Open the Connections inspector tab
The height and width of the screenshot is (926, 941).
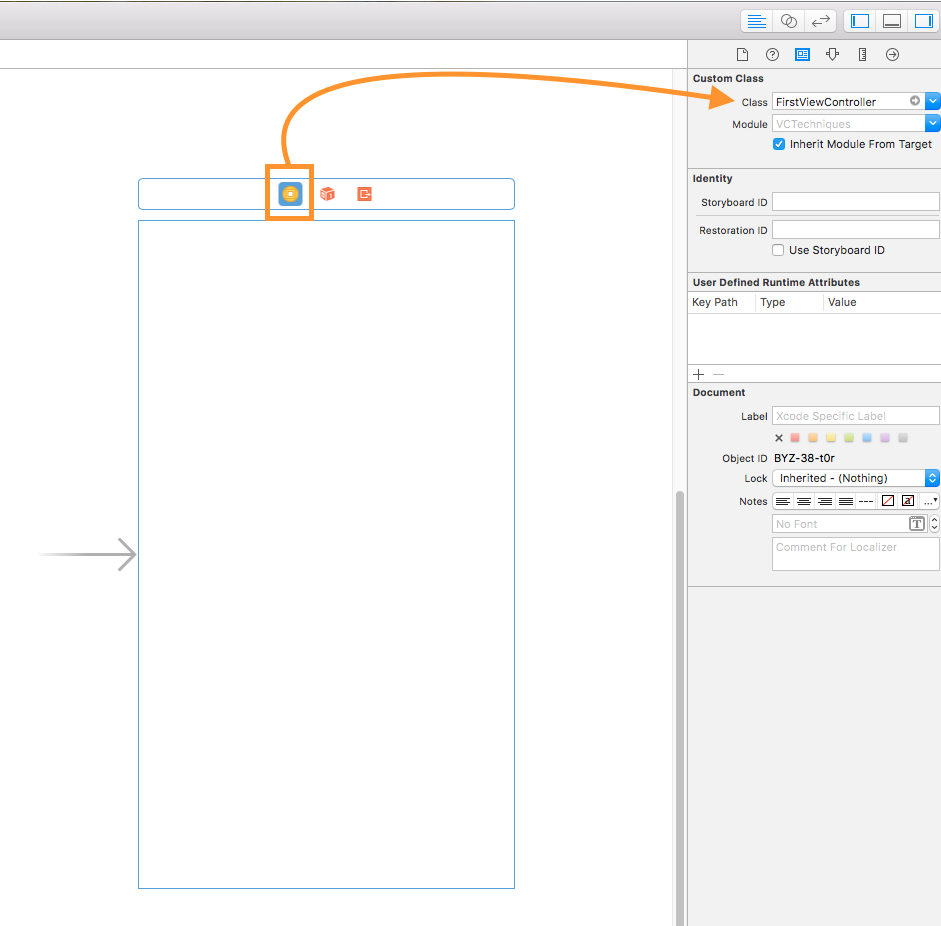tap(893, 54)
